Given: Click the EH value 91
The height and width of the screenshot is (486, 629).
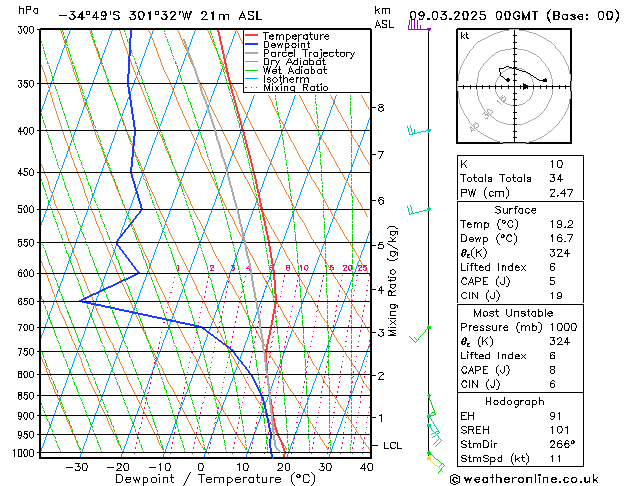Looking at the screenshot, I should pyautogui.click(x=556, y=416).
